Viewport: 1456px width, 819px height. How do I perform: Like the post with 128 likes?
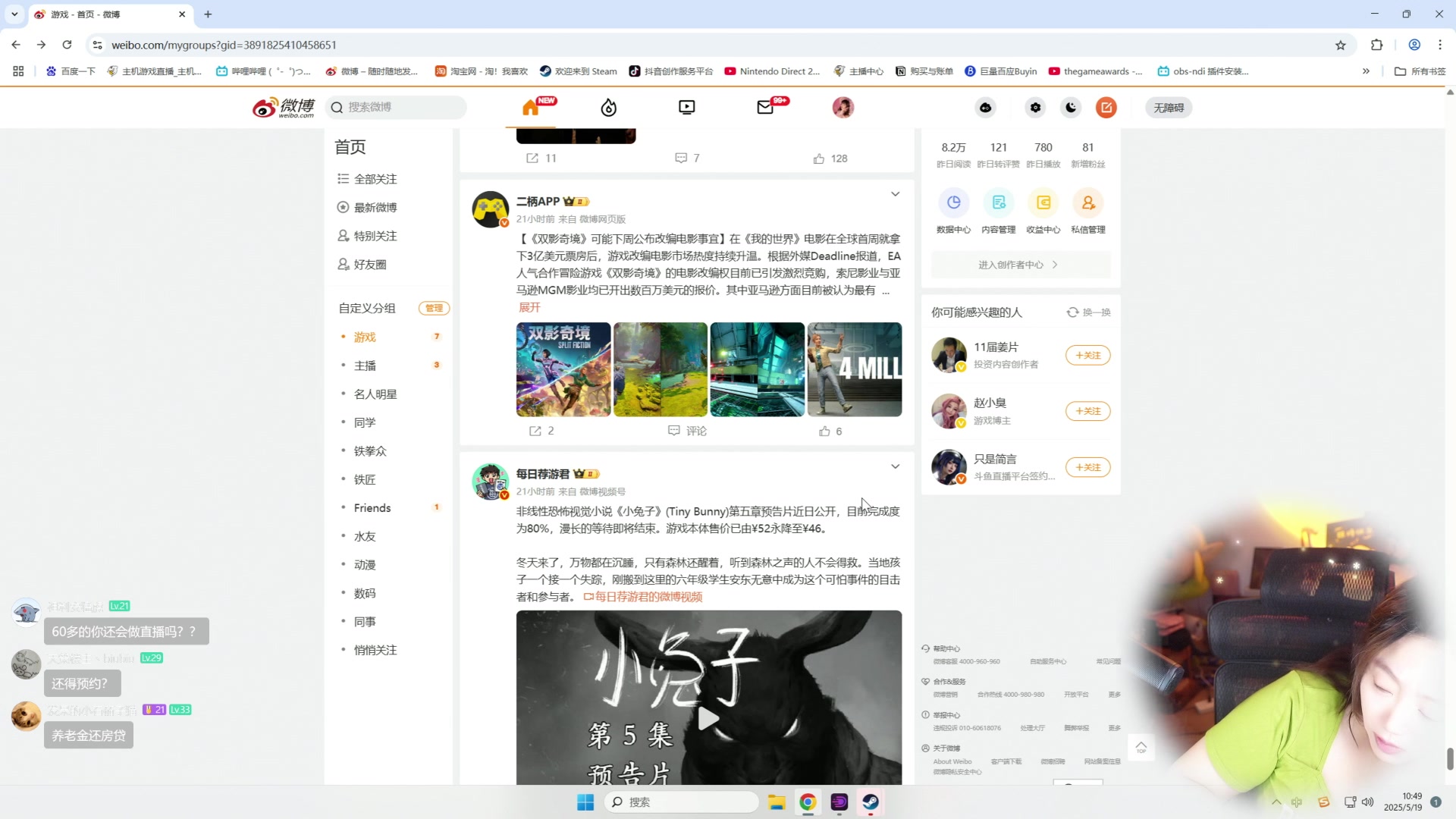click(x=830, y=158)
